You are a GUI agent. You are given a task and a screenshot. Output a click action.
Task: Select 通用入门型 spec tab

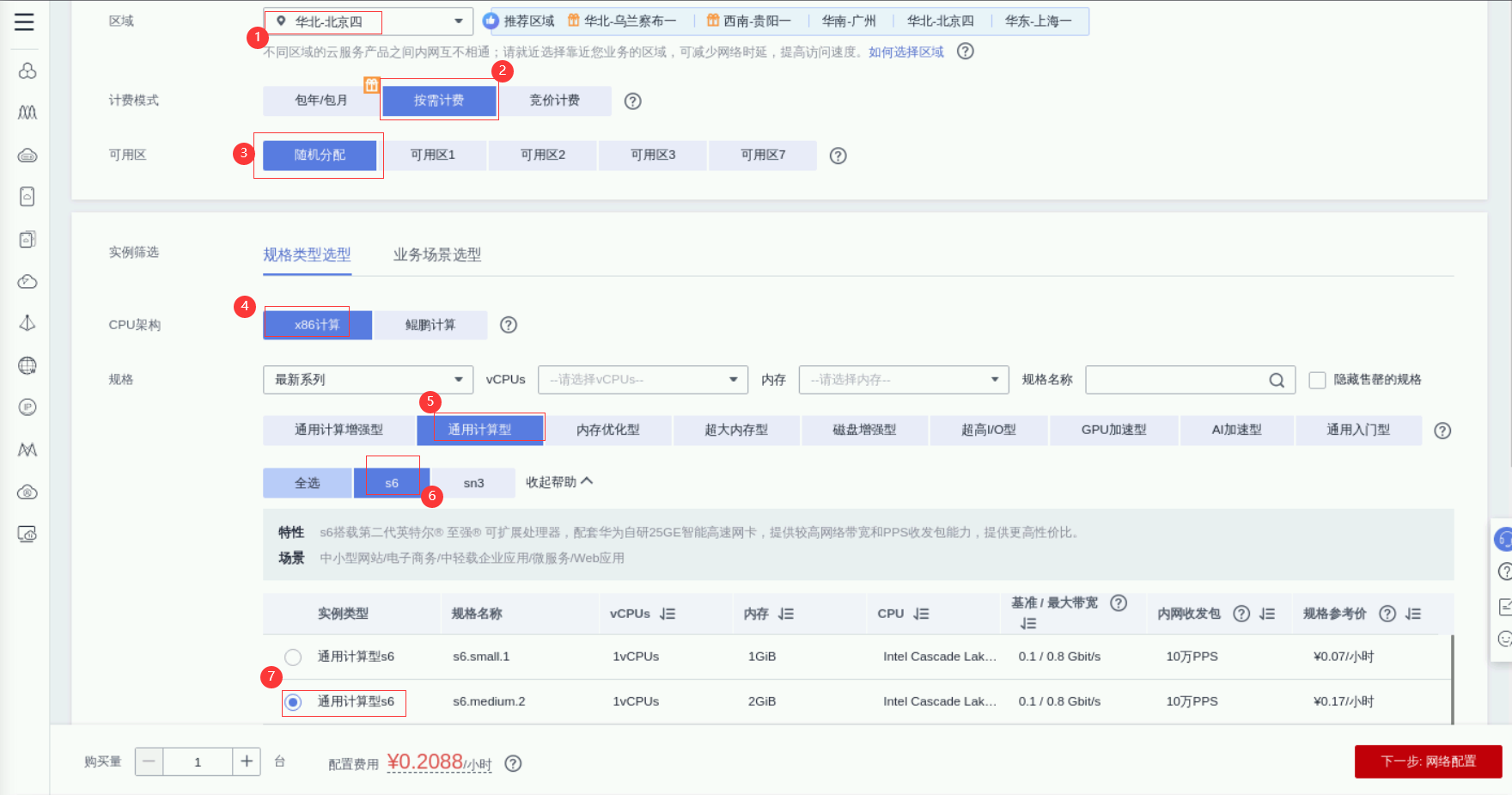coord(1358,430)
